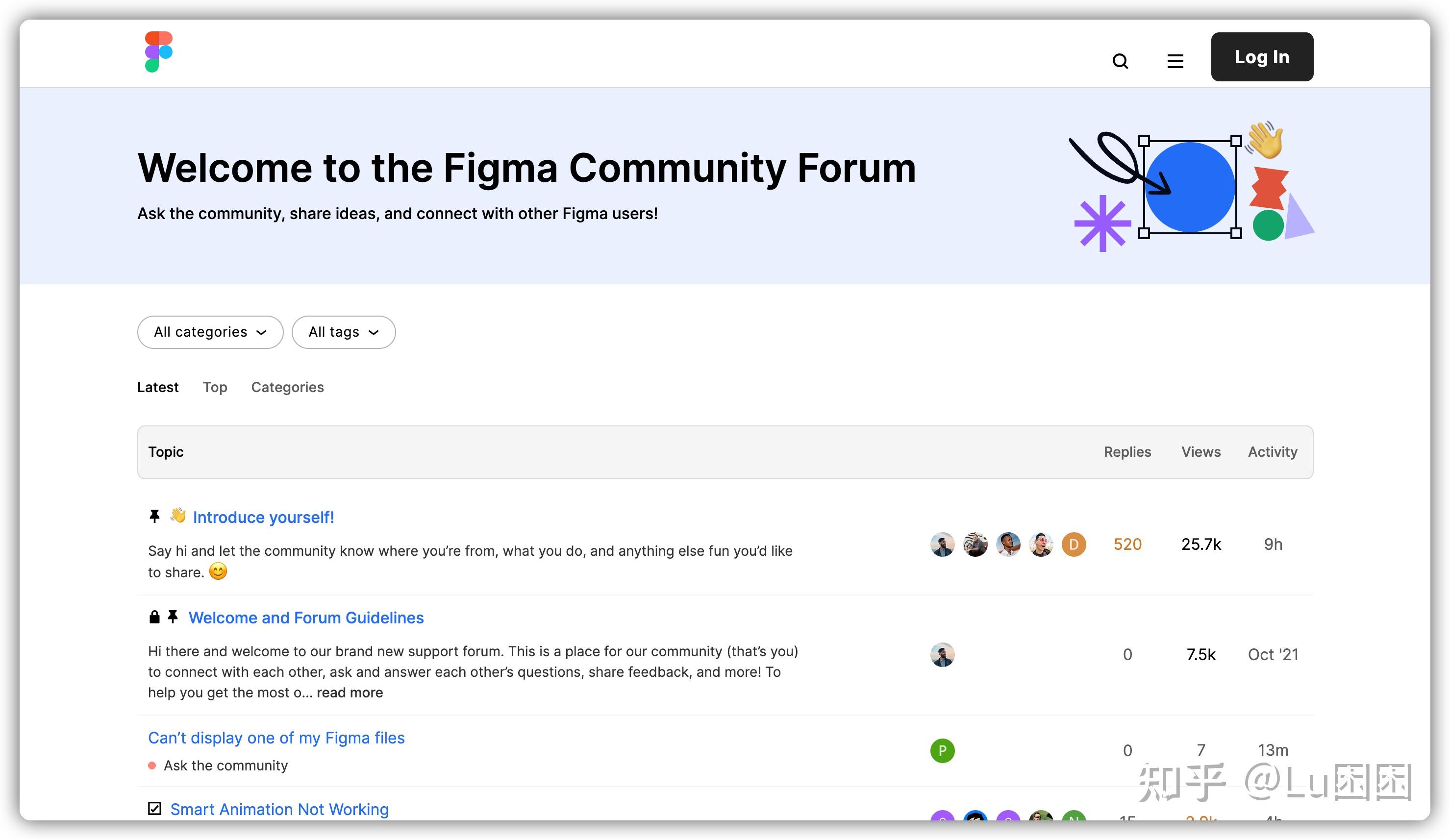1450x840 pixels.
Task: Click the green P user avatar
Action: click(x=942, y=750)
